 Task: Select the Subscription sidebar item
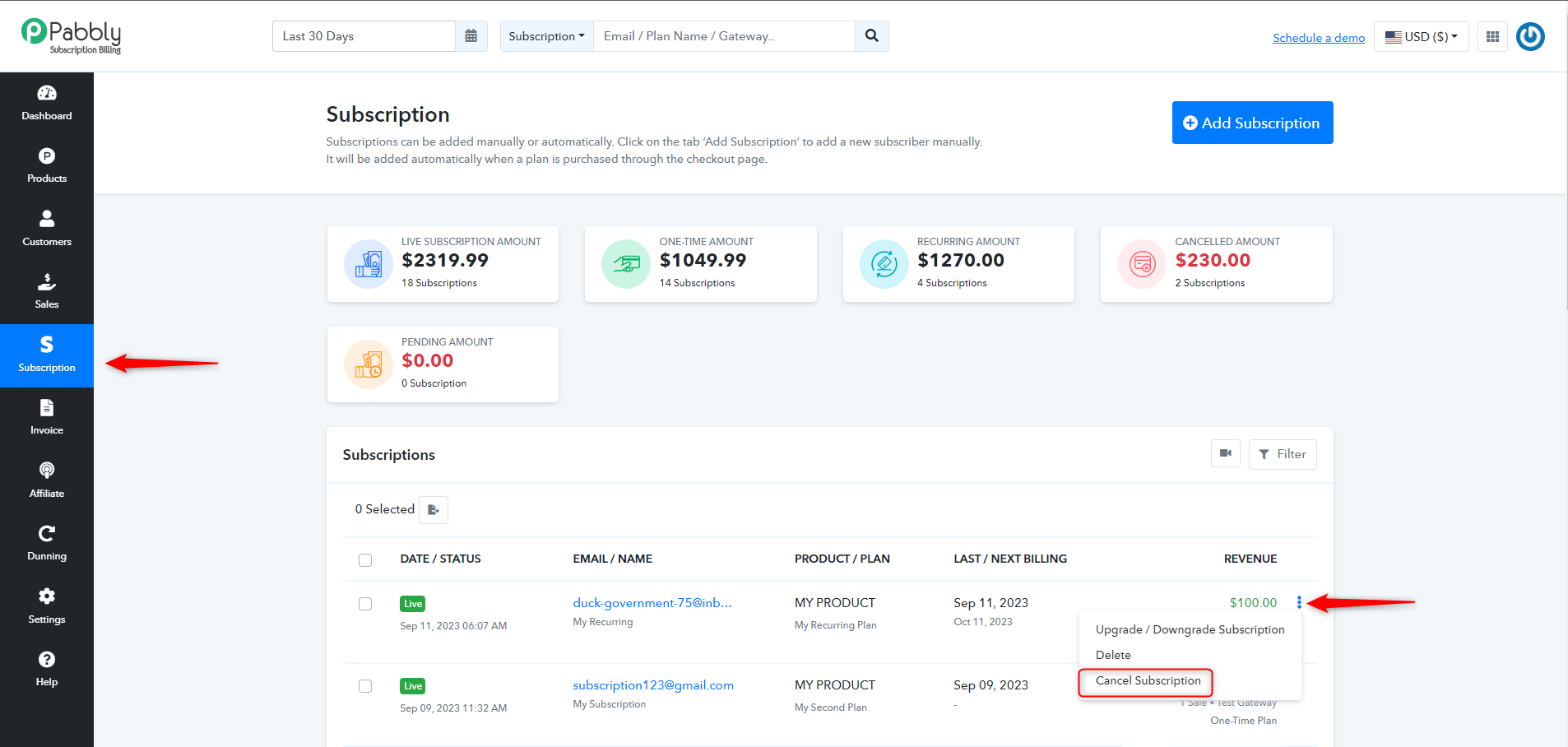tap(47, 355)
